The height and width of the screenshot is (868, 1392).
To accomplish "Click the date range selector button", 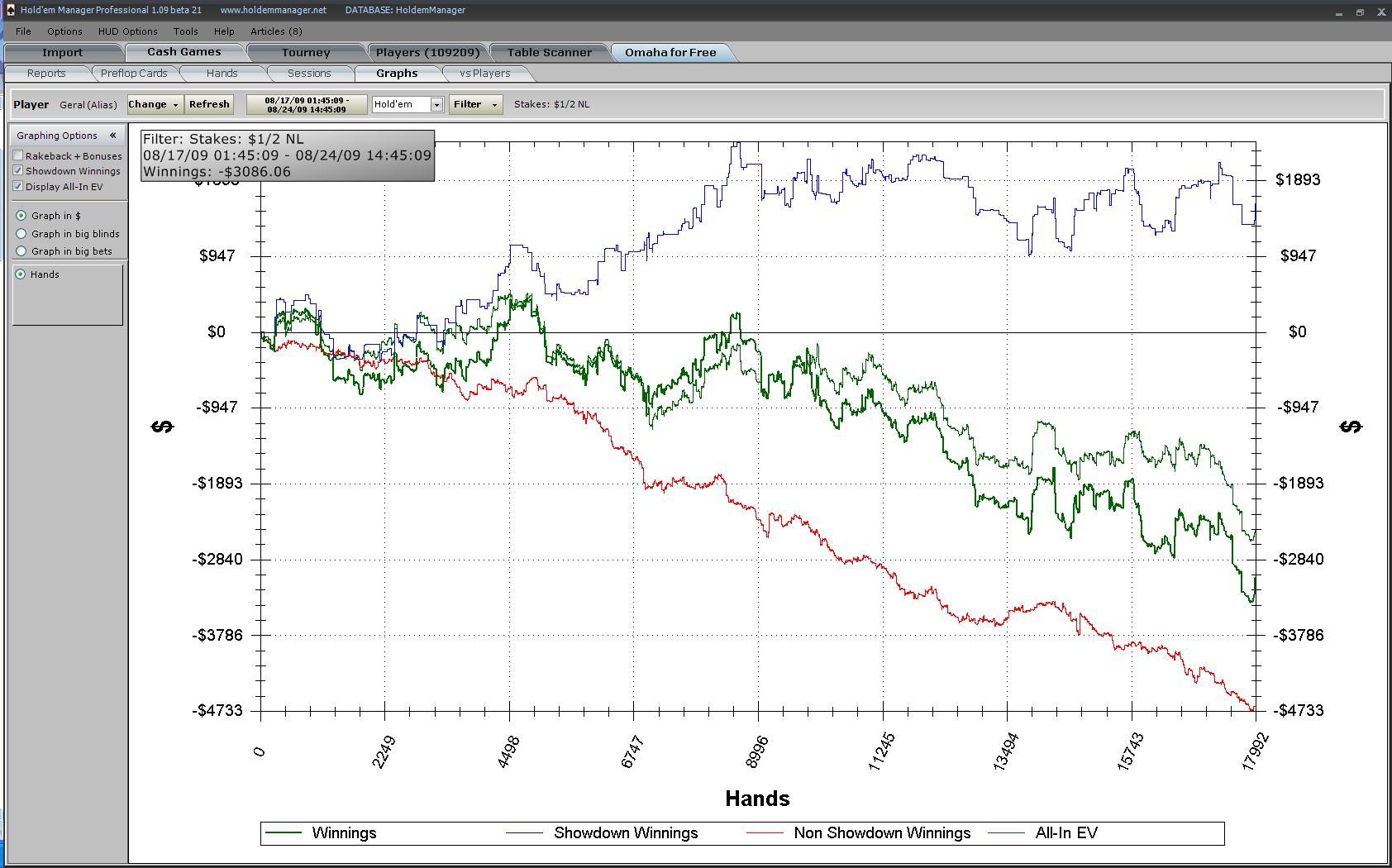I will click(307, 105).
